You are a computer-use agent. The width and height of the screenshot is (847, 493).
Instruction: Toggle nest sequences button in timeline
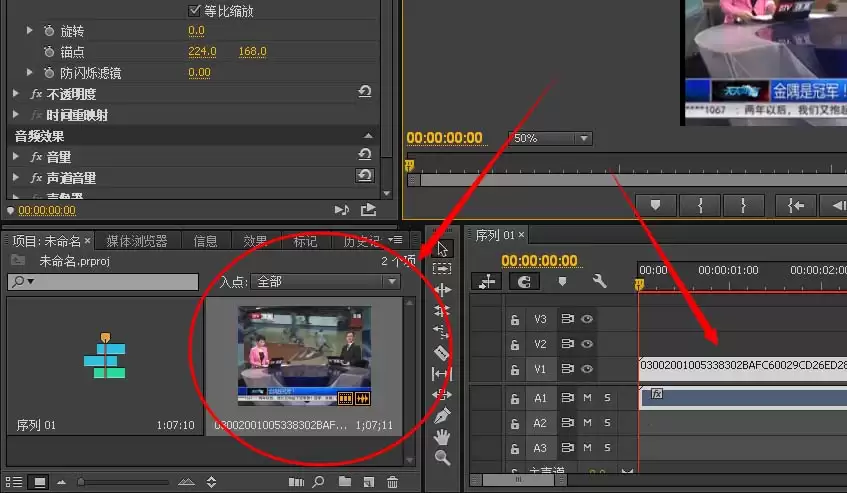[487, 281]
